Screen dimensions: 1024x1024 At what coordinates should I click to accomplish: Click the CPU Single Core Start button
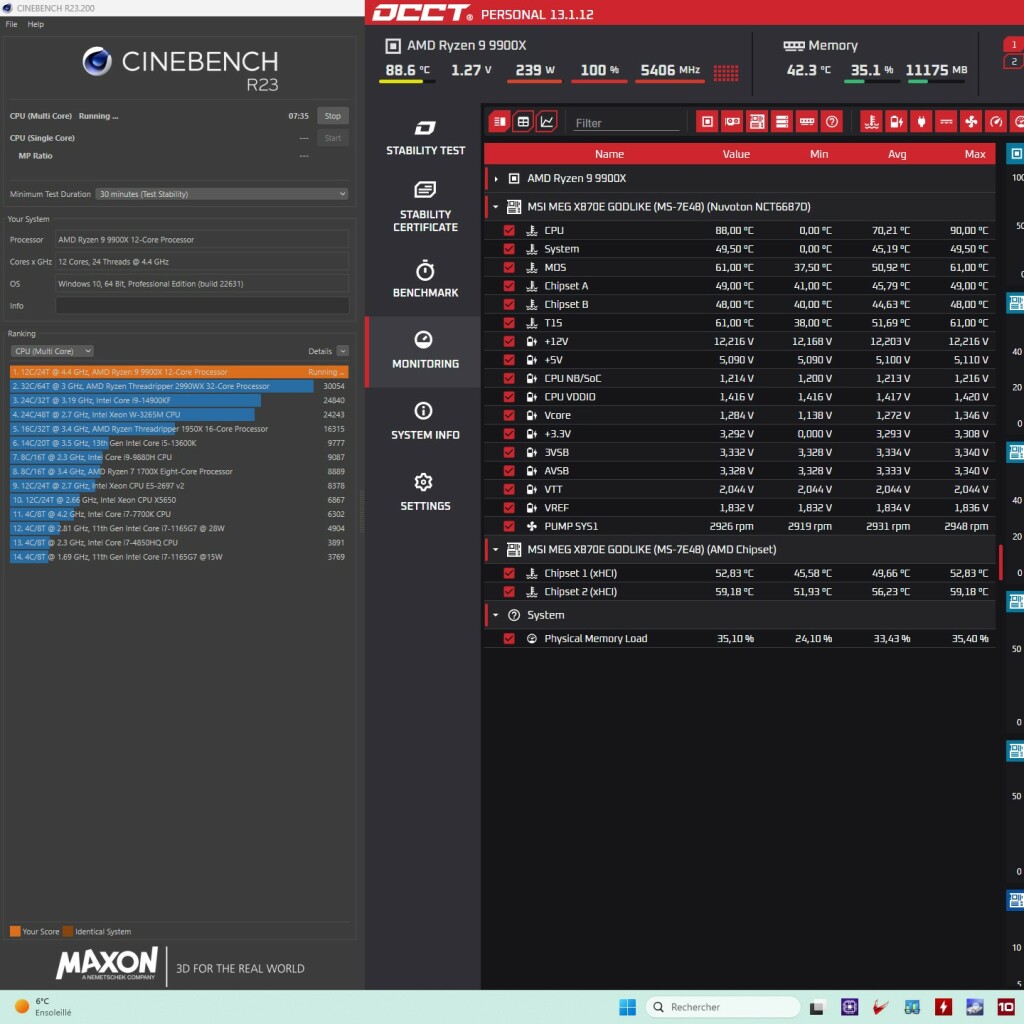pos(332,138)
